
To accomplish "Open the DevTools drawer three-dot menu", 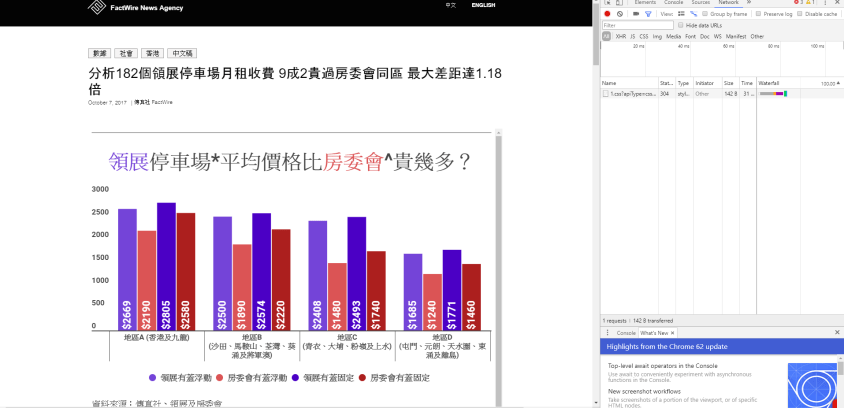I will (x=607, y=332).
